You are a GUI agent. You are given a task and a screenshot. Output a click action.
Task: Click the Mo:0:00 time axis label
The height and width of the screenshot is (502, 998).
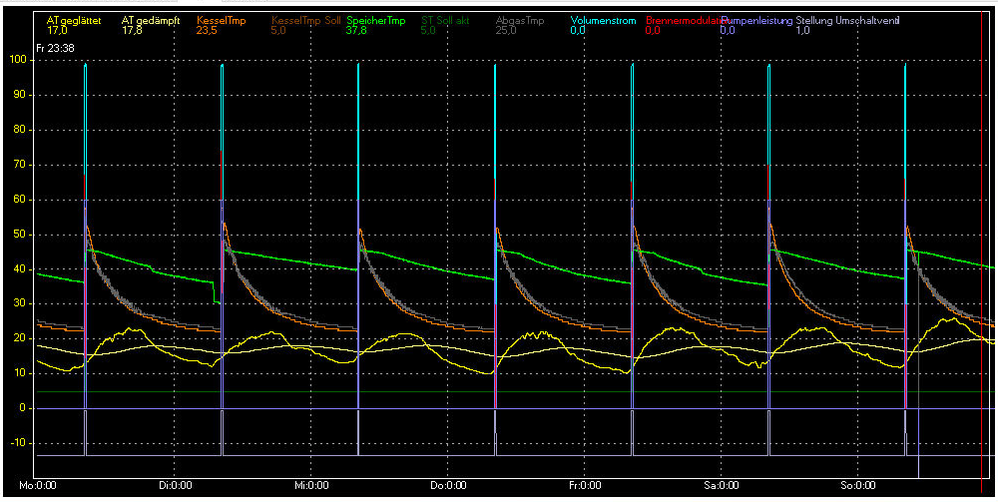coord(50,486)
